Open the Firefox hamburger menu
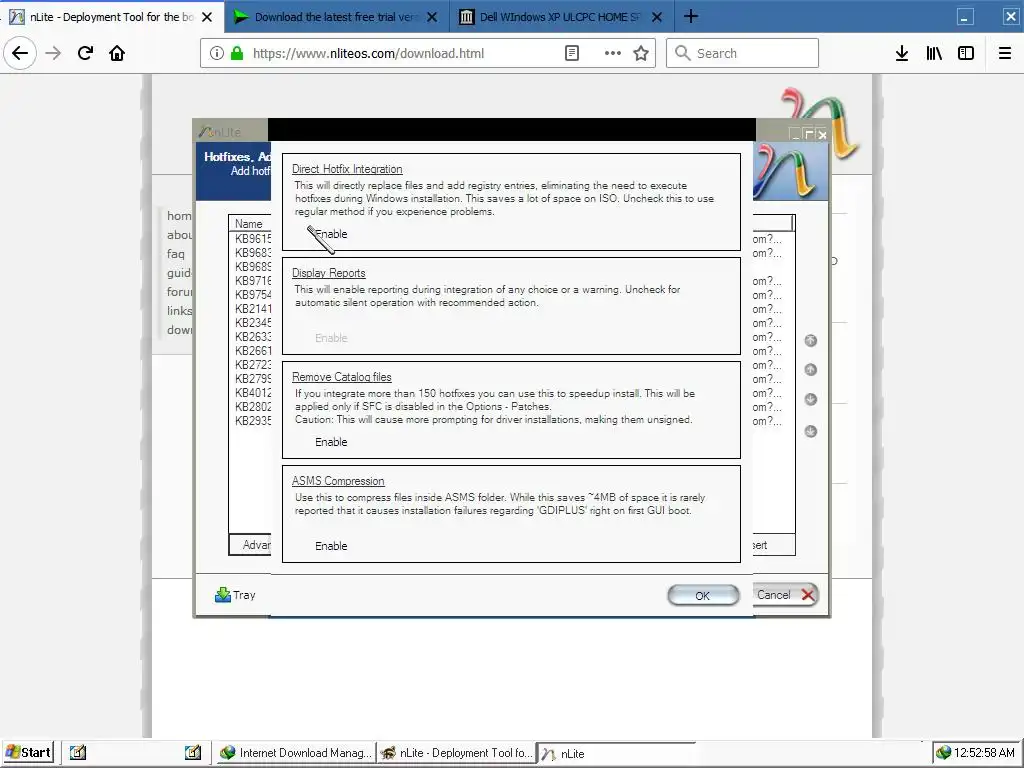This screenshot has width=1024, height=768. (x=1004, y=53)
